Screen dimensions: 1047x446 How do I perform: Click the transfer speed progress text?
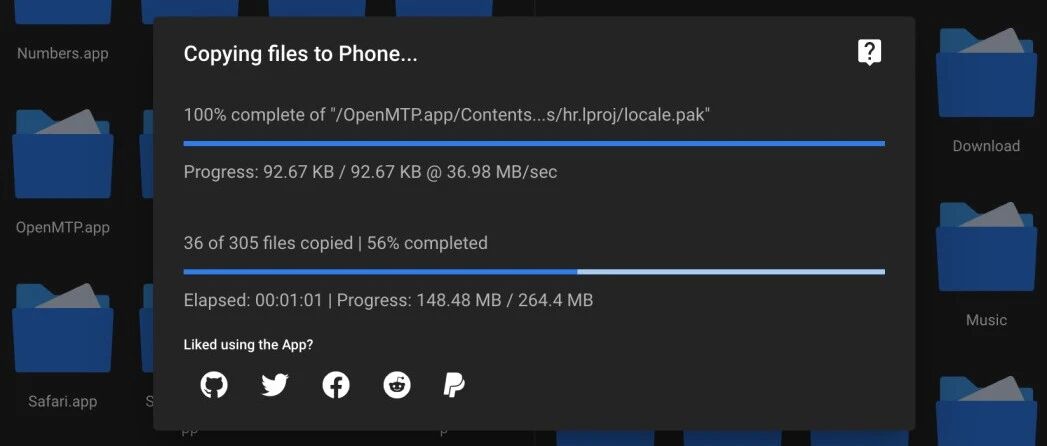point(371,172)
